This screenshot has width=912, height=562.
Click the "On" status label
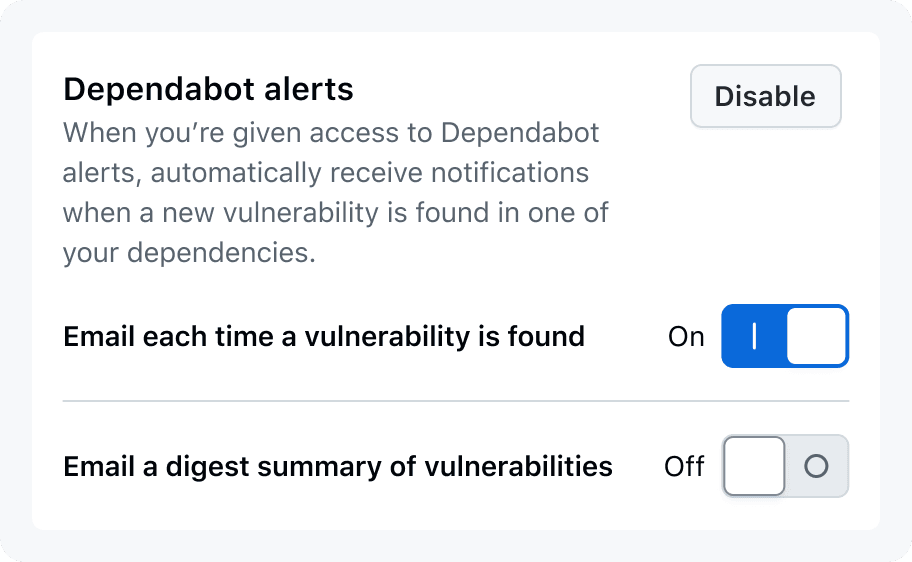pos(686,337)
